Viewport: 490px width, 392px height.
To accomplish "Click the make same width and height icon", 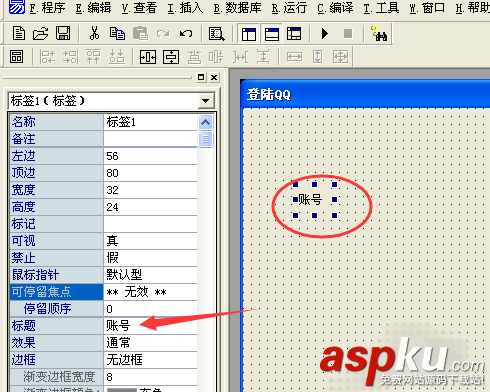I will pos(340,57).
